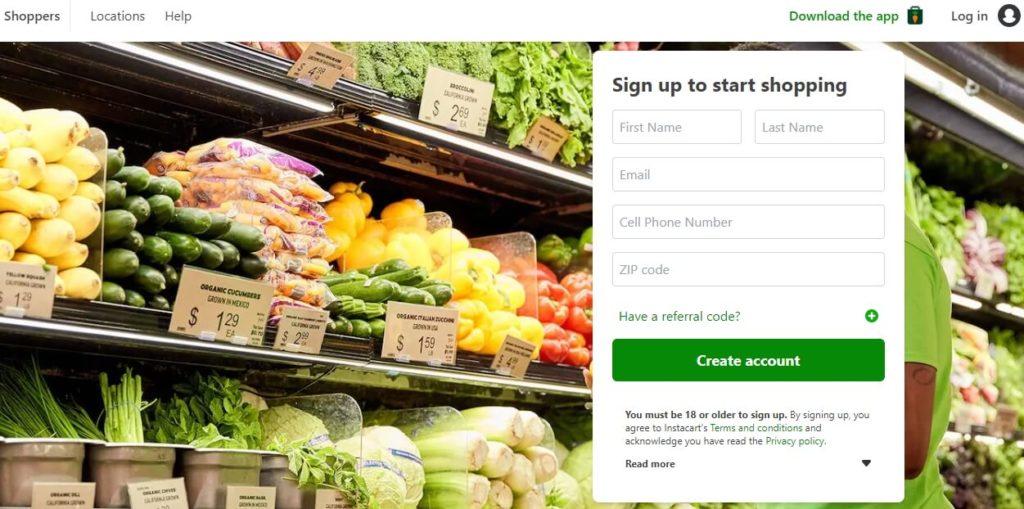Open the Shoppers menu item
This screenshot has height=509, width=1024.
coord(31,16)
